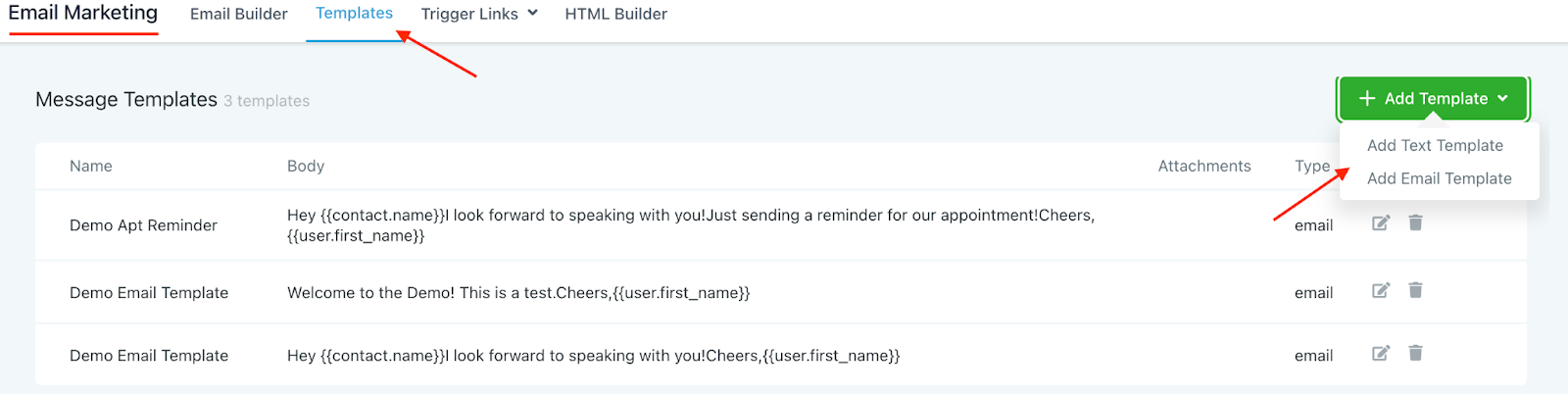Click the Email Marketing heading
The width and height of the screenshot is (1568, 394).
pyautogui.click(x=83, y=14)
